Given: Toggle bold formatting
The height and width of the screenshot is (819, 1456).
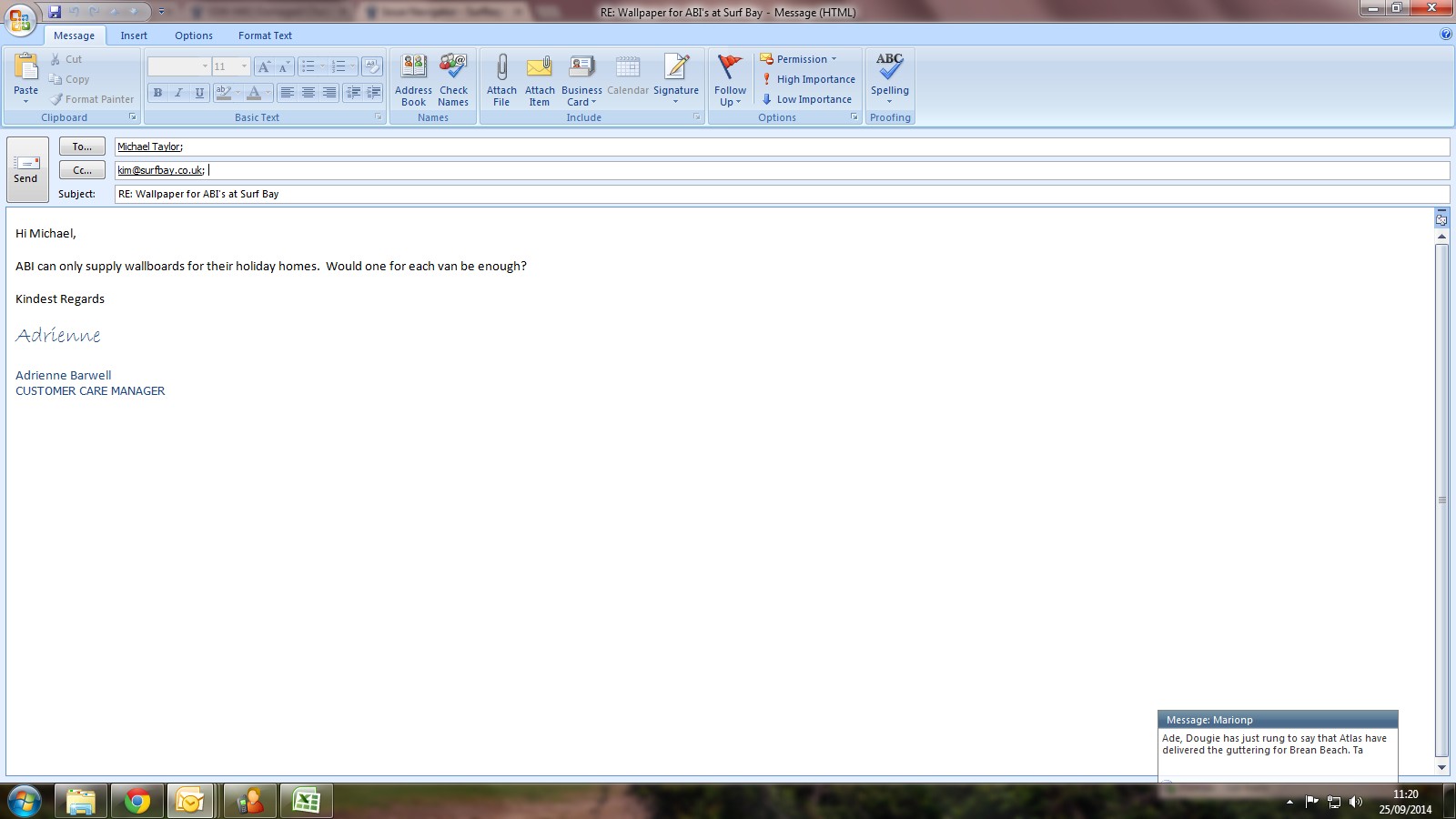Looking at the screenshot, I should pyautogui.click(x=157, y=93).
